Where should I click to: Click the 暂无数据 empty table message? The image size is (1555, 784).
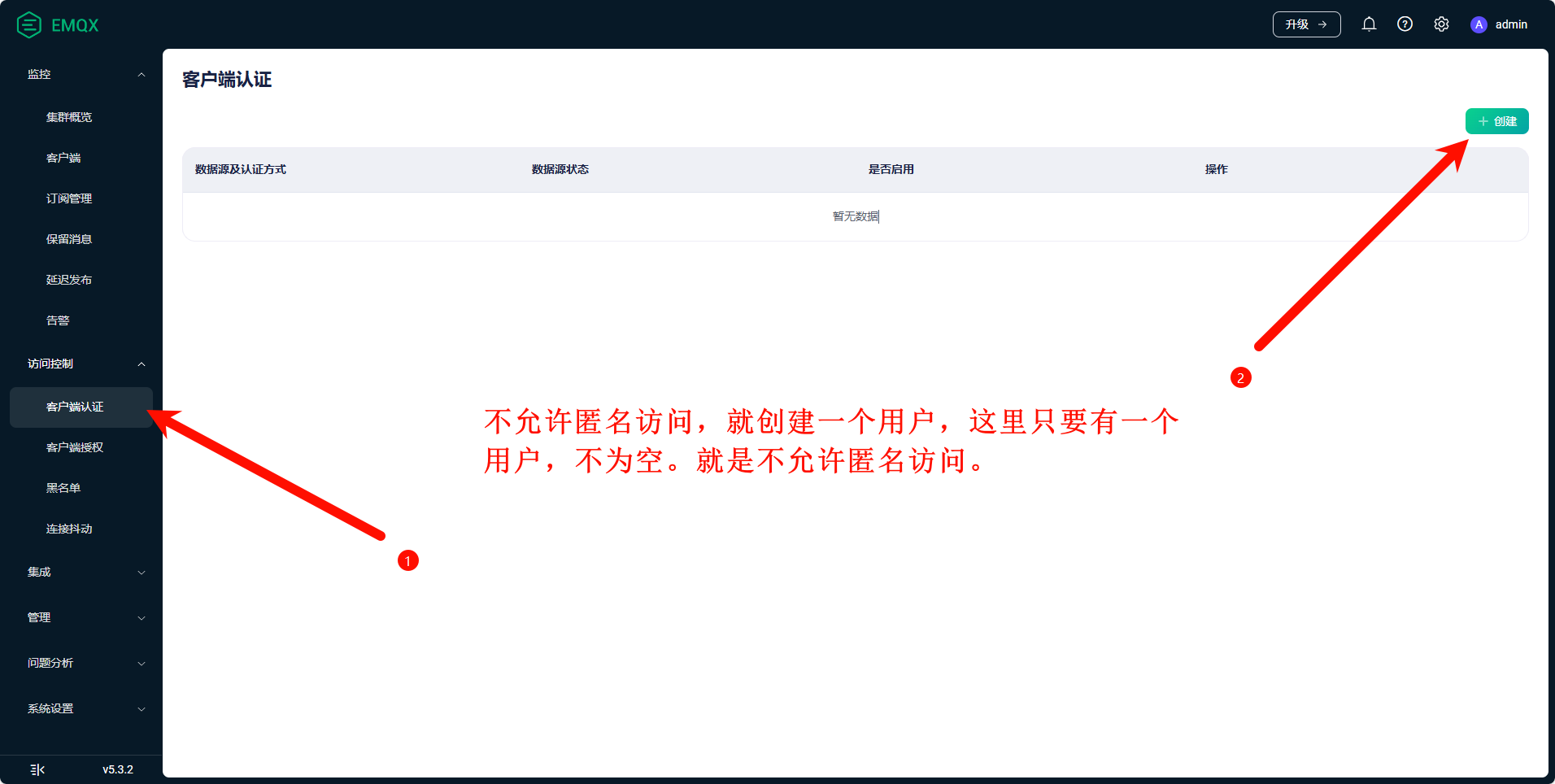856,216
